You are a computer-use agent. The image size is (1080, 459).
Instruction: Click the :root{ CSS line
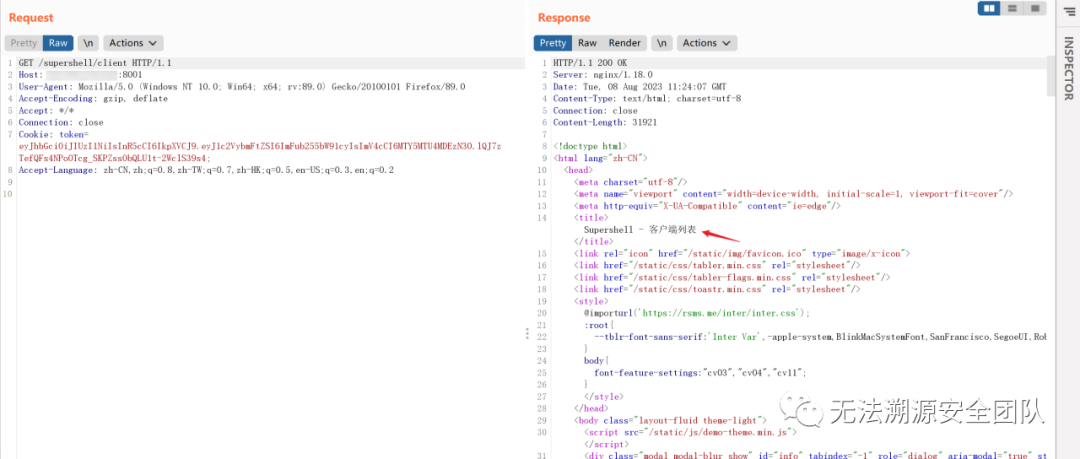599,325
